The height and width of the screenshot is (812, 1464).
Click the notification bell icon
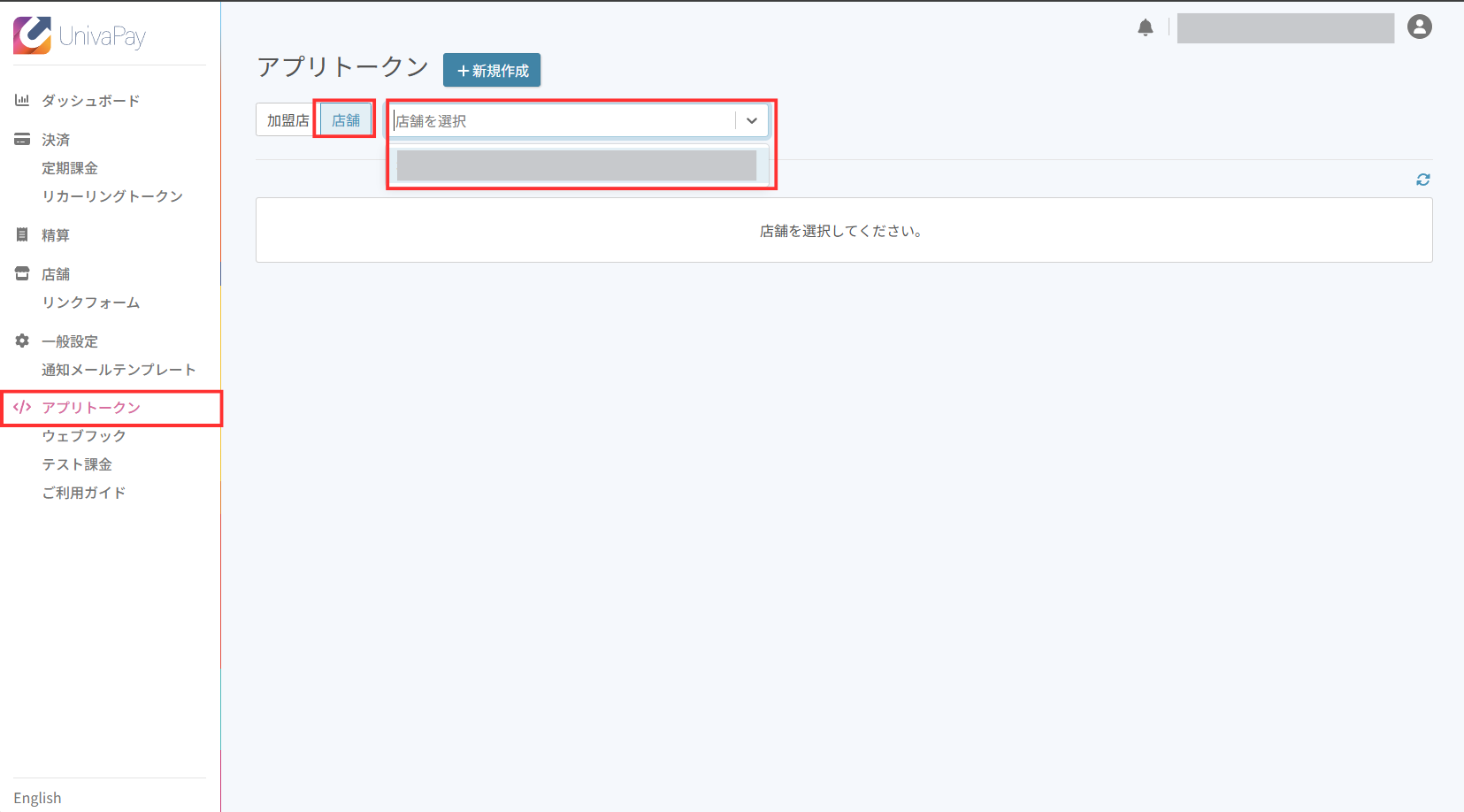click(x=1145, y=27)
